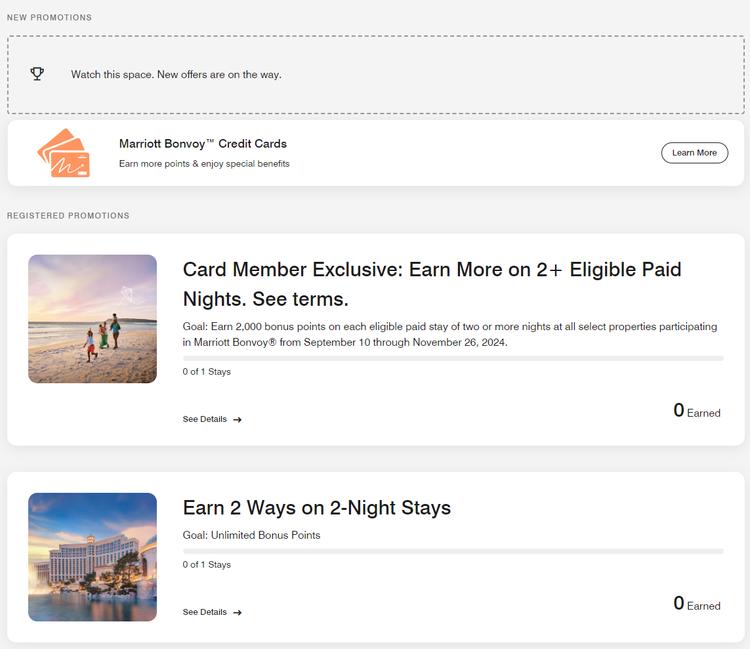Open the beach family photo thumbnail
The height and width of the screenshot is (649, 750).
tap(92, 319)
